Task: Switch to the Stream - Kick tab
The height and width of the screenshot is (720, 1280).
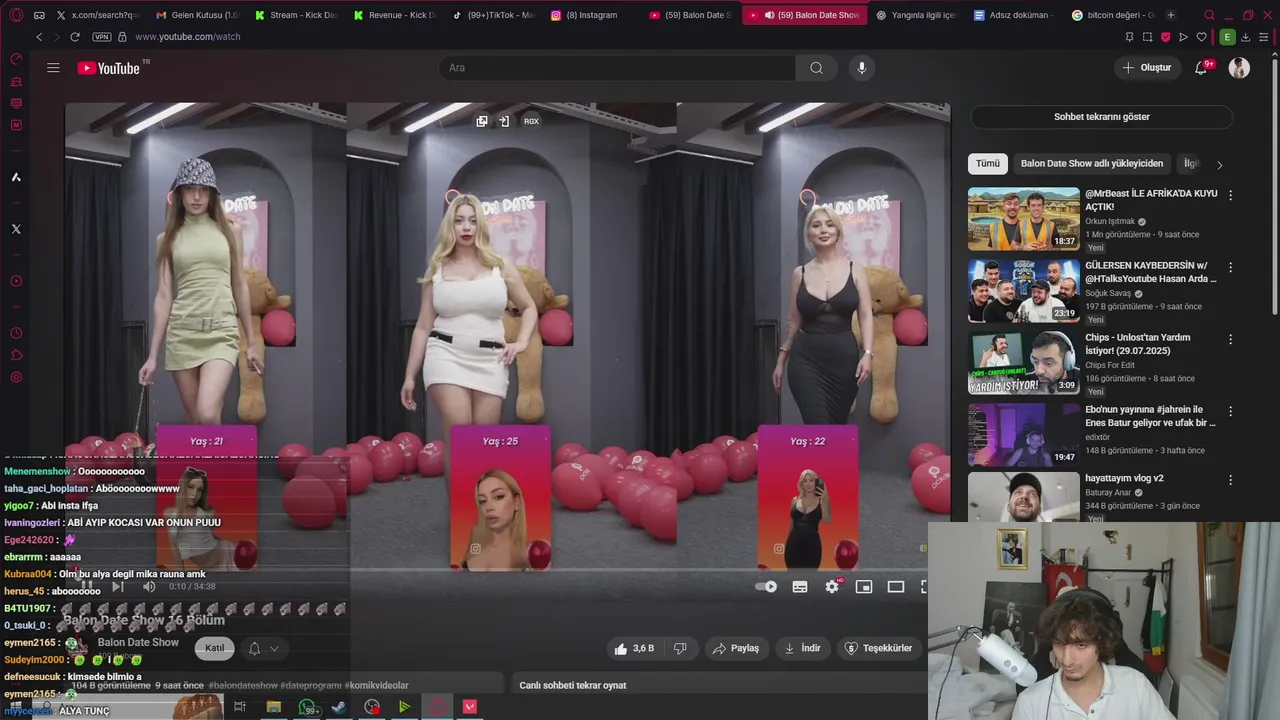Action: (296, 15)
